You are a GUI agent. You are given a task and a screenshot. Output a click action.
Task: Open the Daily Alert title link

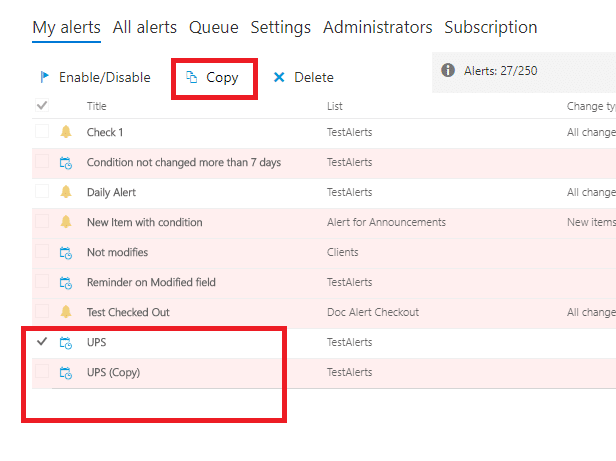coord(111,192)
